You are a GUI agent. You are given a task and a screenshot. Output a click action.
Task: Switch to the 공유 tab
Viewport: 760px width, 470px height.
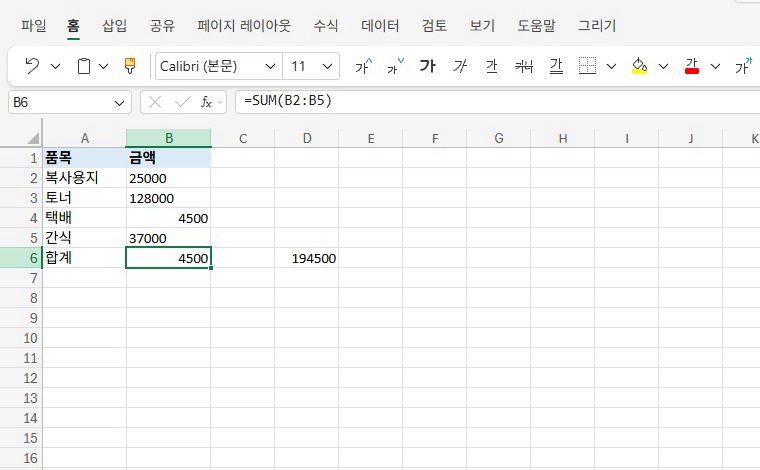click(162, 25)
